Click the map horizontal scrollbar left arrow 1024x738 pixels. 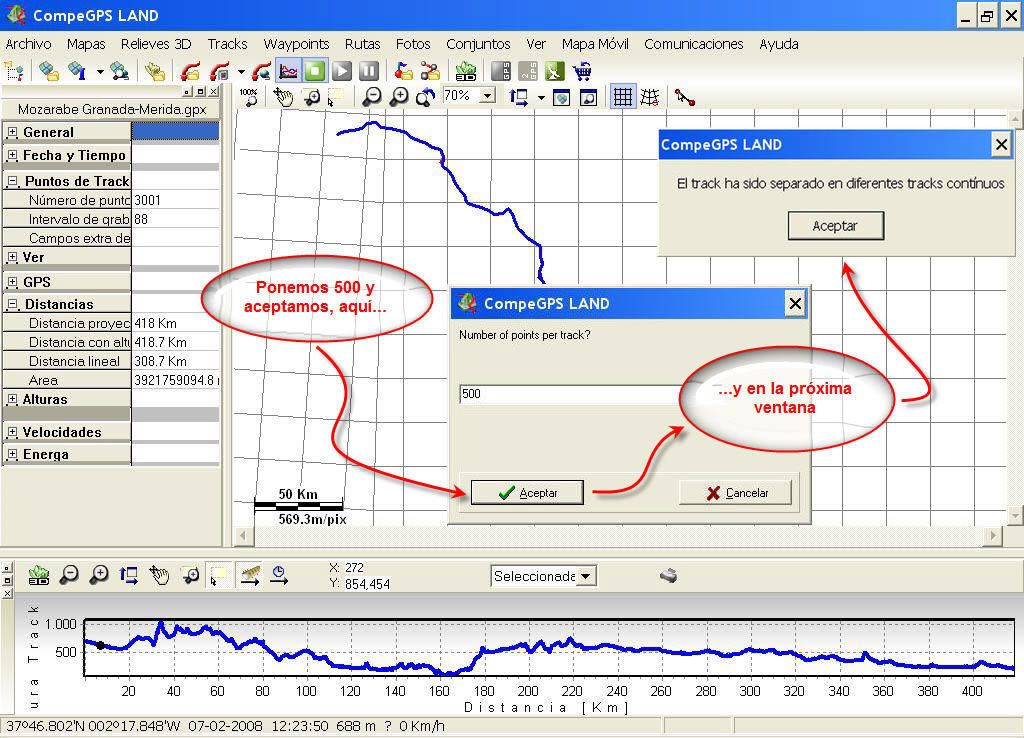pos(243,536)
